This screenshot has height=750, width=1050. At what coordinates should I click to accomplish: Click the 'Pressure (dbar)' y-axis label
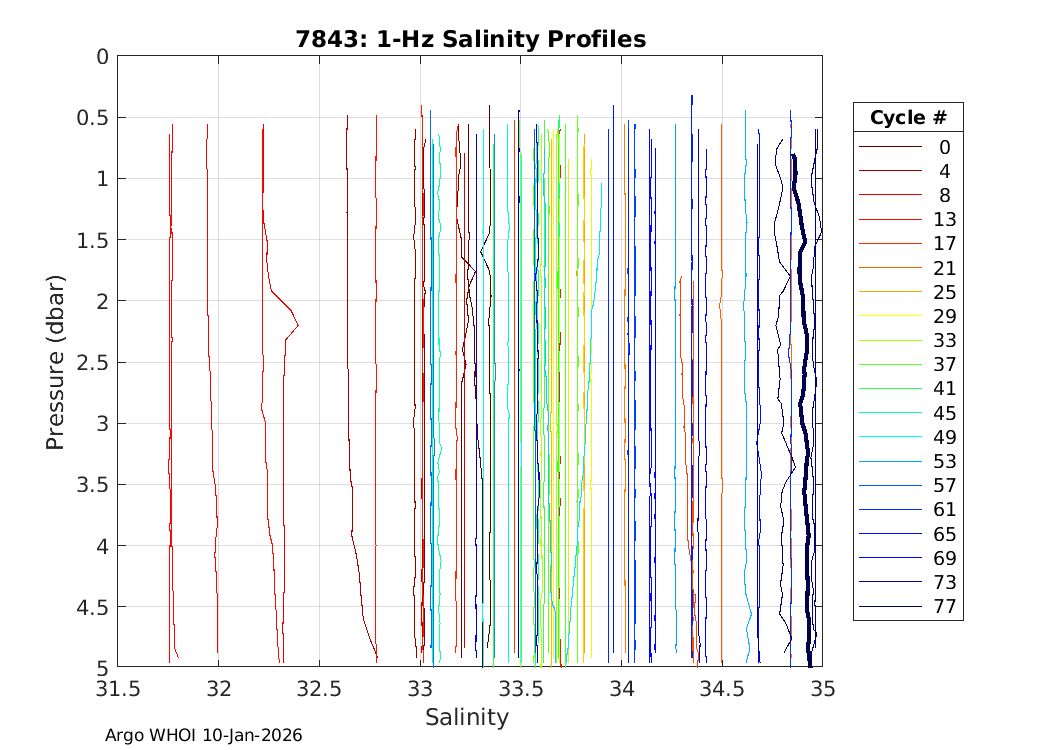click(x=56, y=362)
